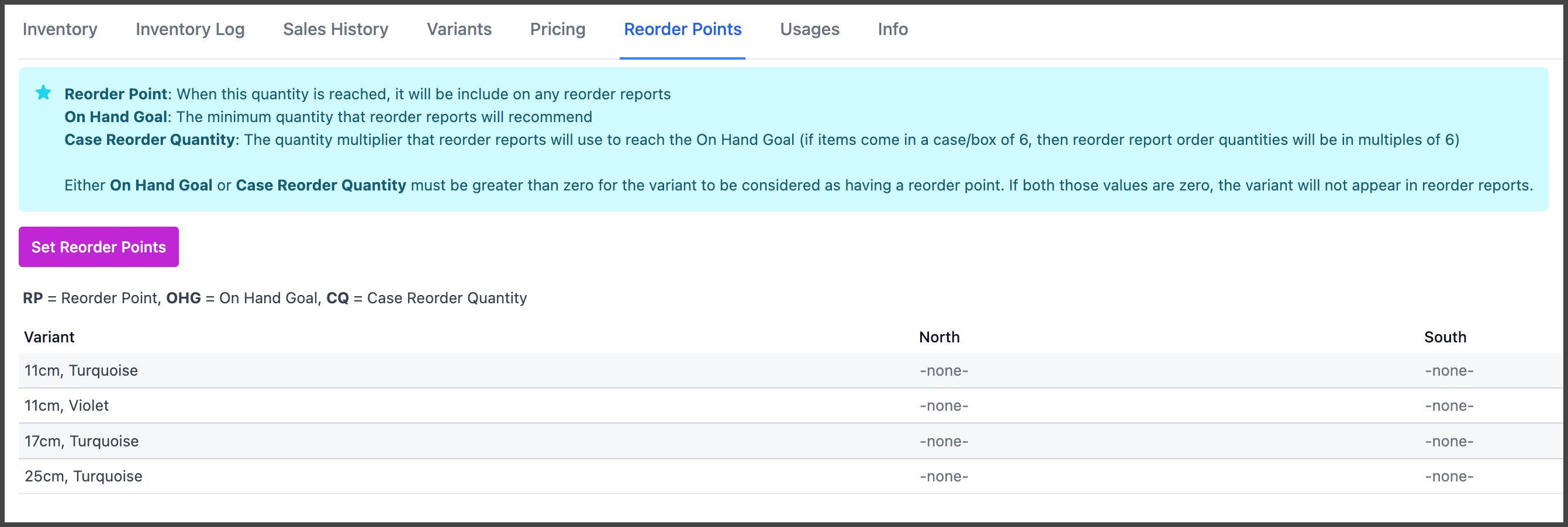Open the Inventory tab
1568x527 pixels.
60,29
